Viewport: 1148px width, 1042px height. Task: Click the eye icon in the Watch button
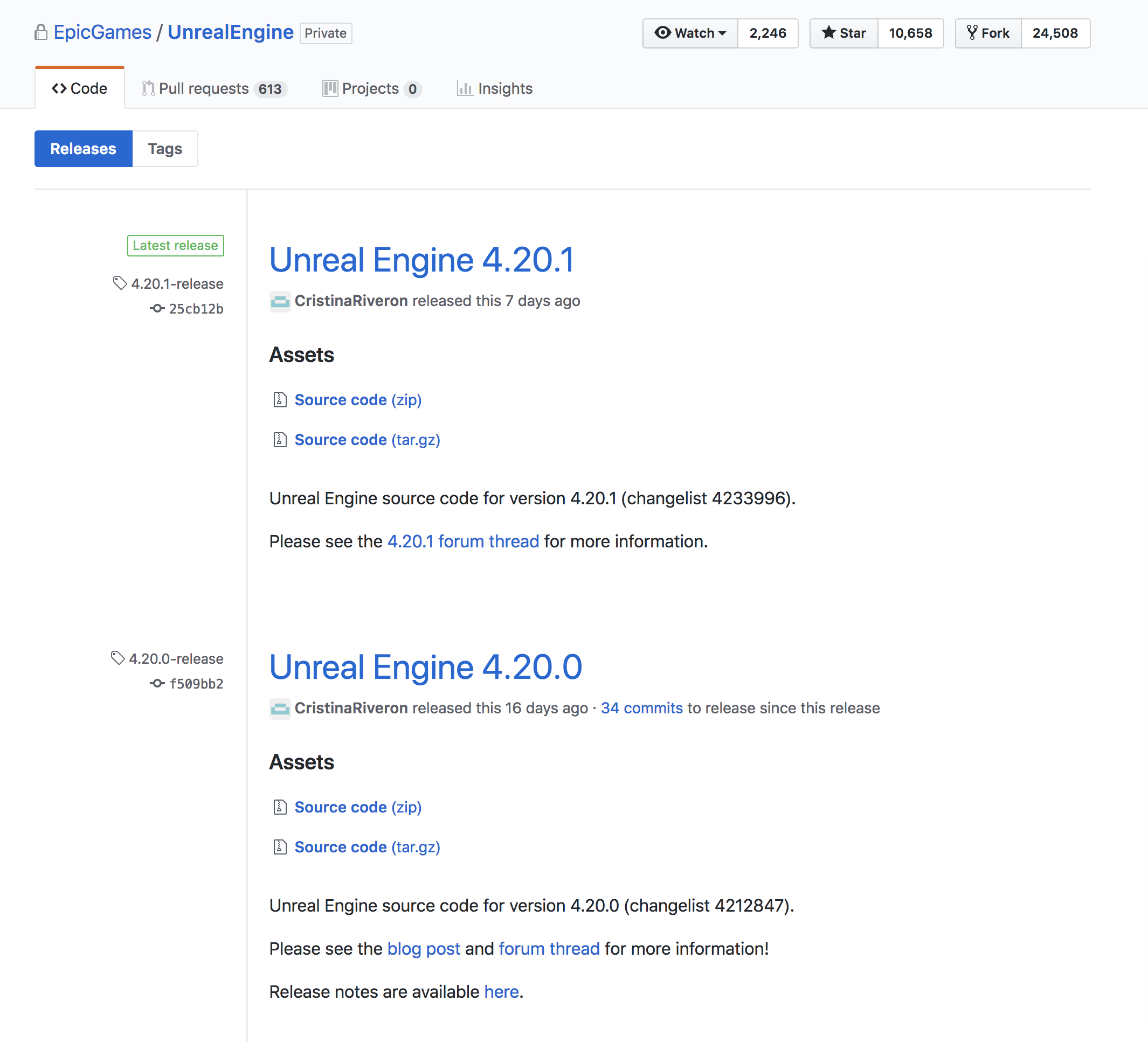coord(662,32)
